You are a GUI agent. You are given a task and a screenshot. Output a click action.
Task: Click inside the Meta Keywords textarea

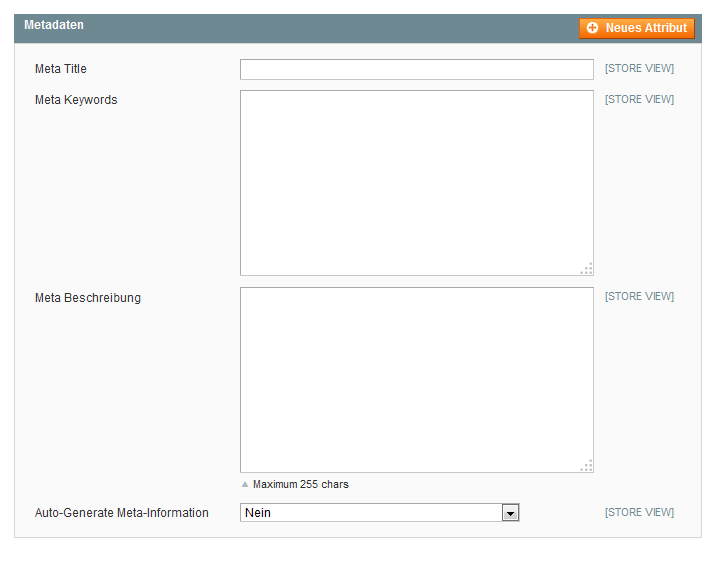(x=416, y=183)
